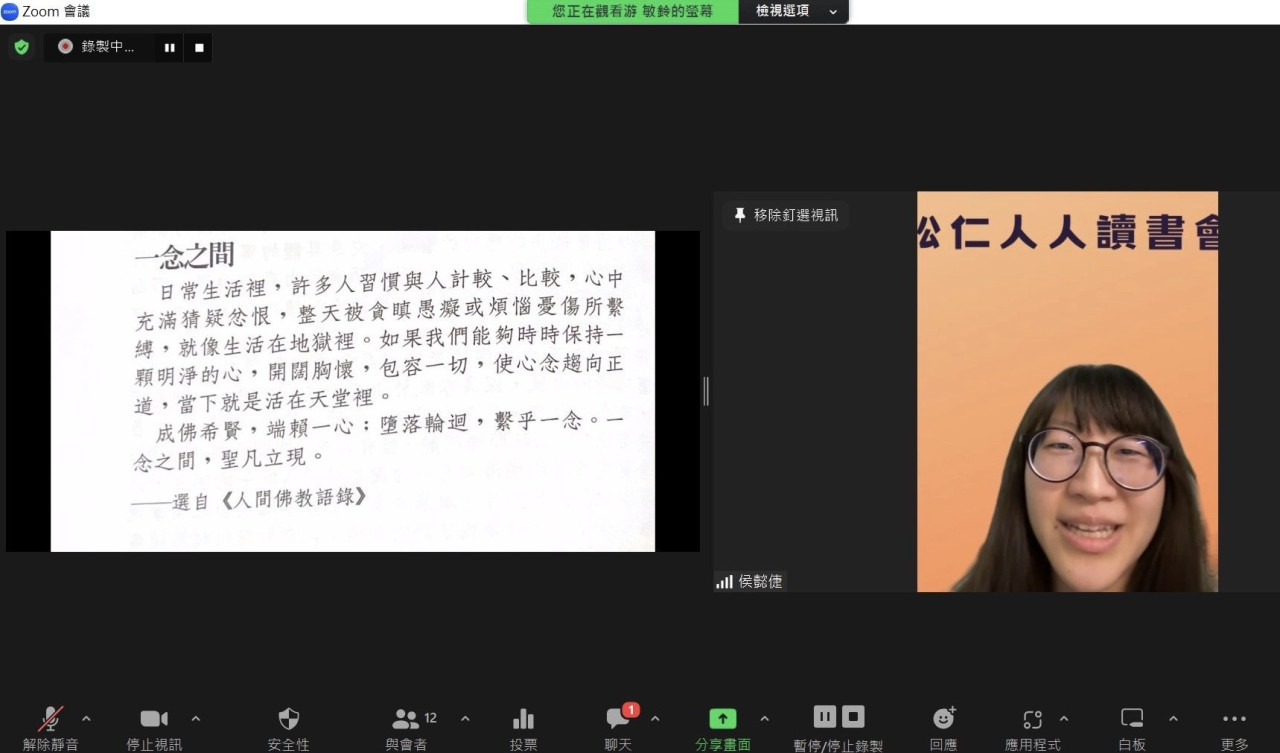Viewport: 1280px width, 753px height.
Task: Click the connection strength bars beside 侯懿健
Action: [x=724, y=581]
